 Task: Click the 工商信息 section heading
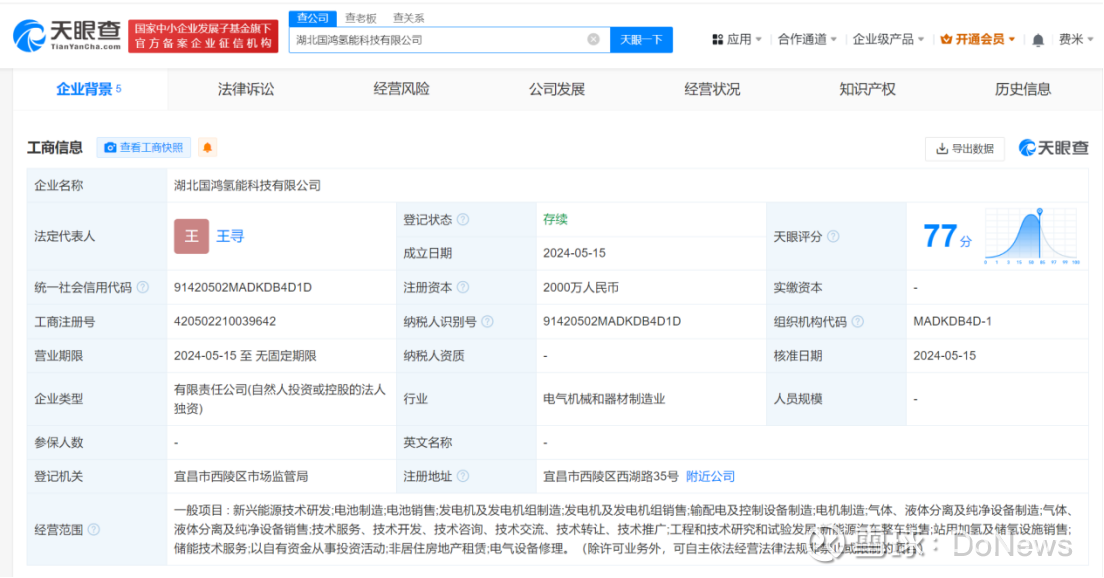click(55, 148)
